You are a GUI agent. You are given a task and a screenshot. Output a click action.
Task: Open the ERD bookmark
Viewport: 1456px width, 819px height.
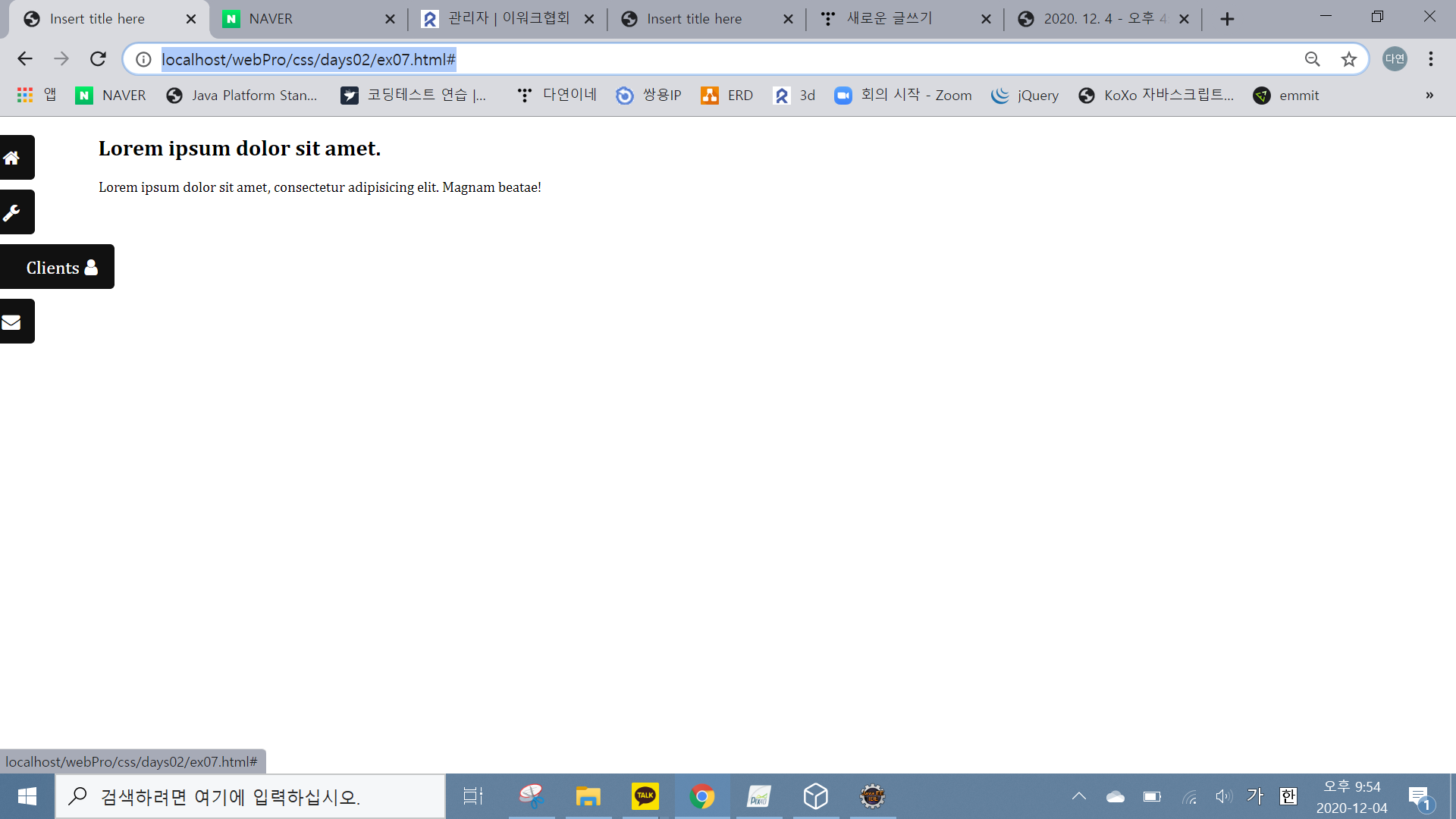tap(727, 96)
